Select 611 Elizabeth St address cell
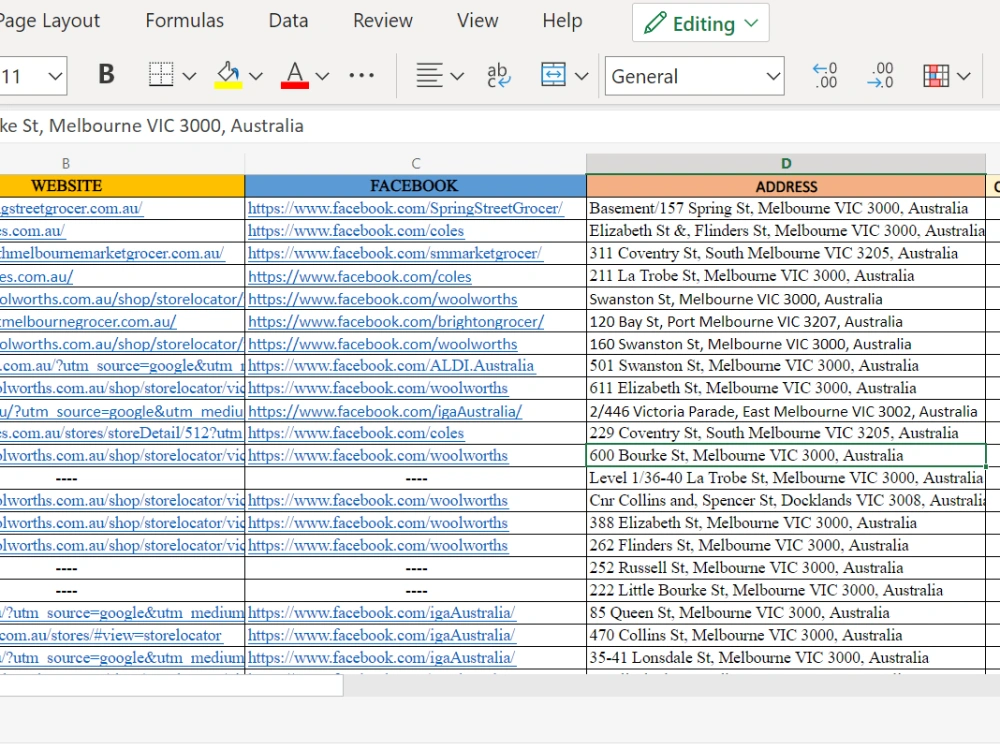Image resolution: width=1000 pixels, height=750 pixels. tap(786, 388)
